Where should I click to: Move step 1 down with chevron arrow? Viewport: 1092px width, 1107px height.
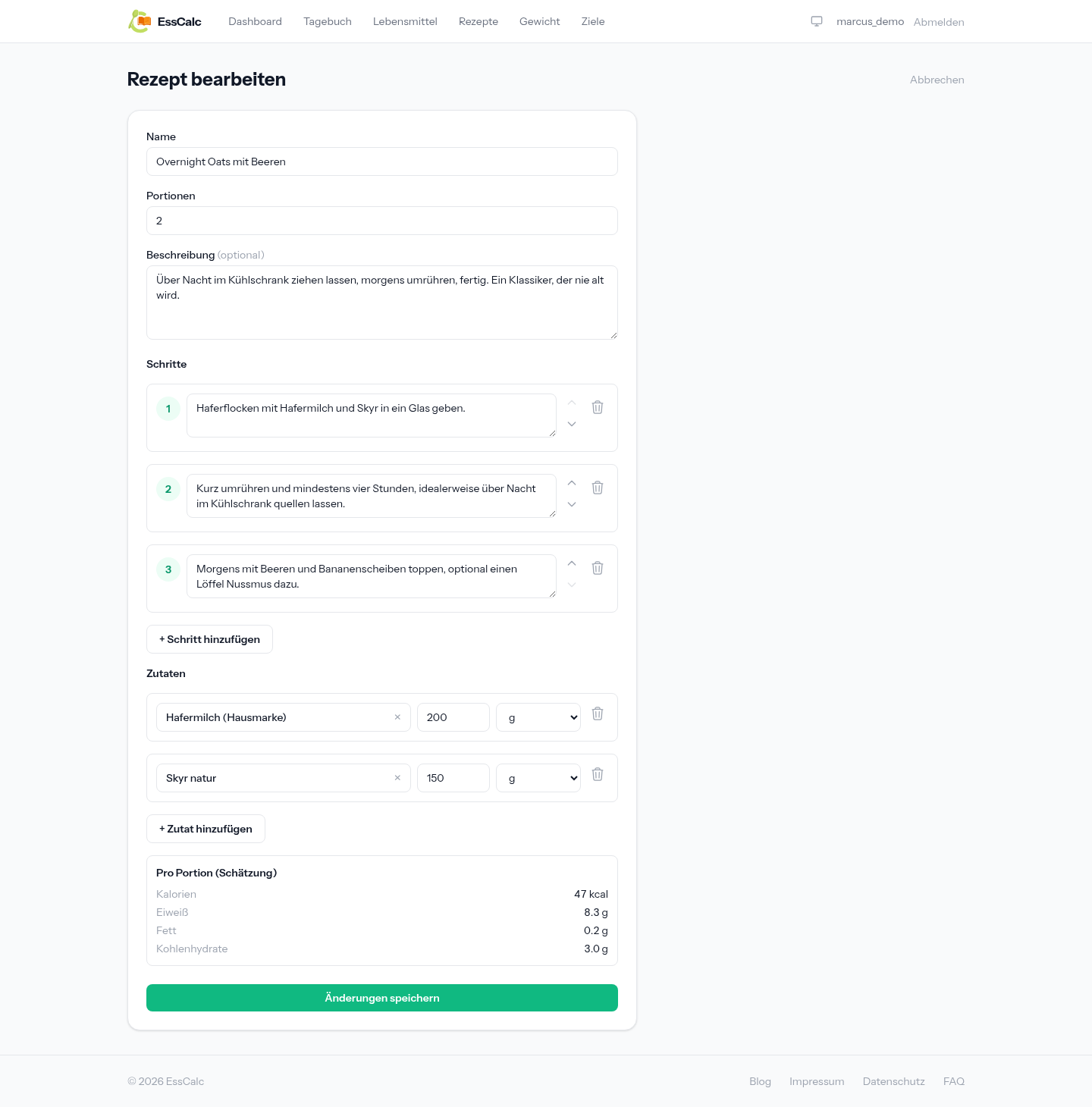click(572, 424)
